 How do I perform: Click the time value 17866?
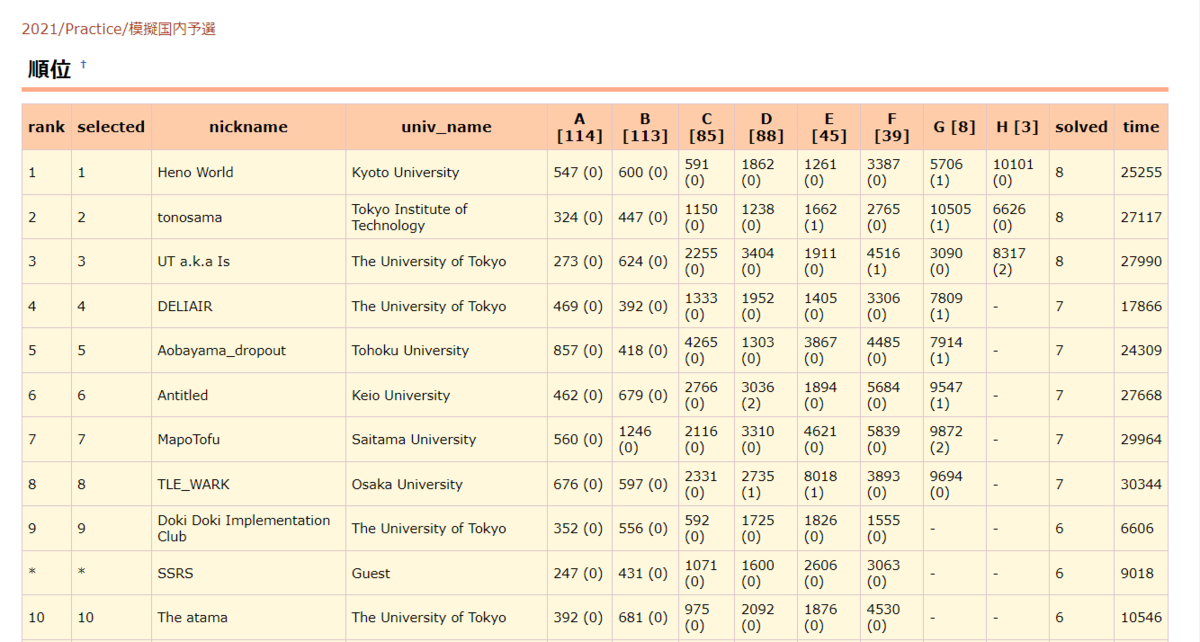pos(1141,306)
